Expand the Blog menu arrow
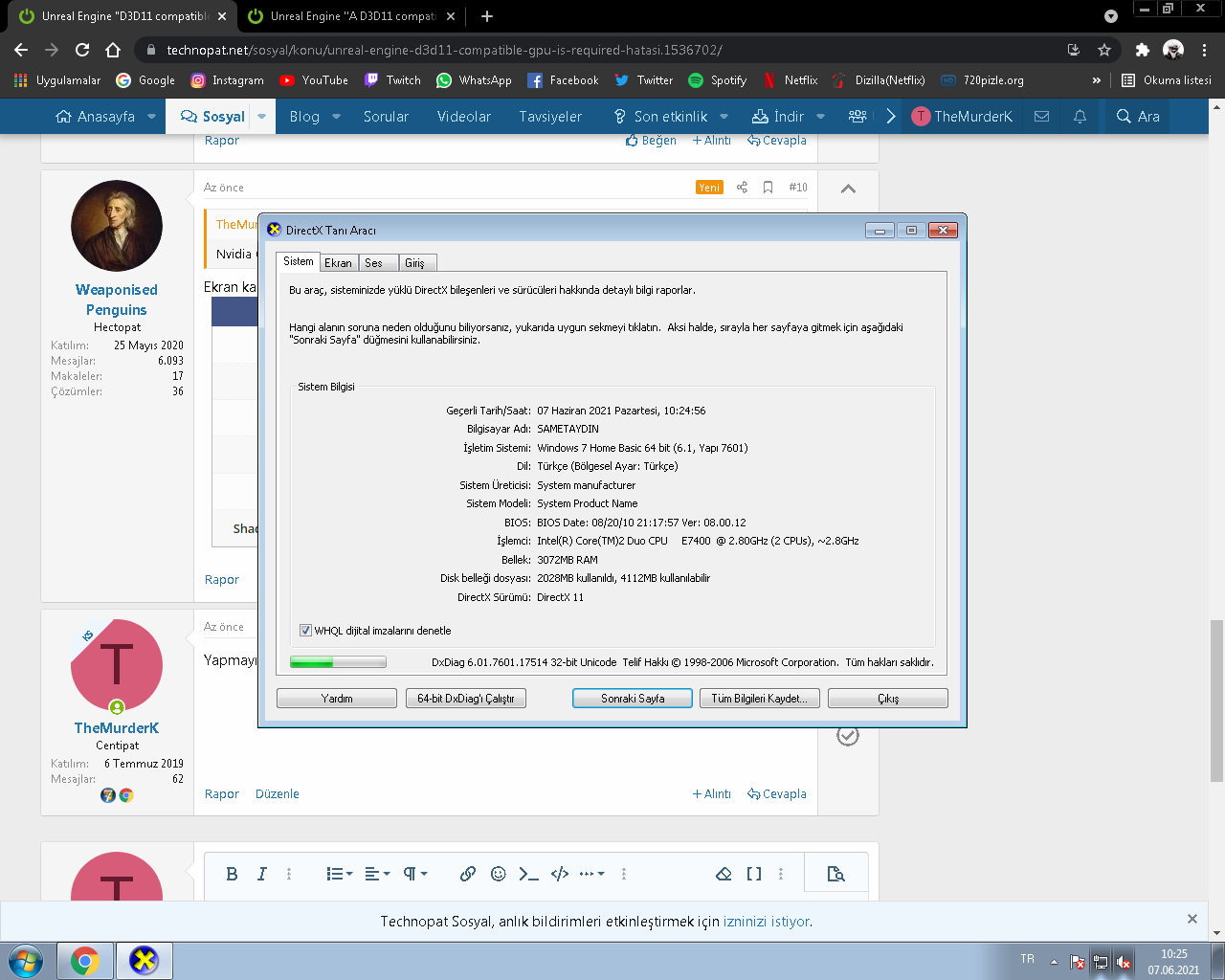The image size is (1225, 980). (x=336, y=117)
